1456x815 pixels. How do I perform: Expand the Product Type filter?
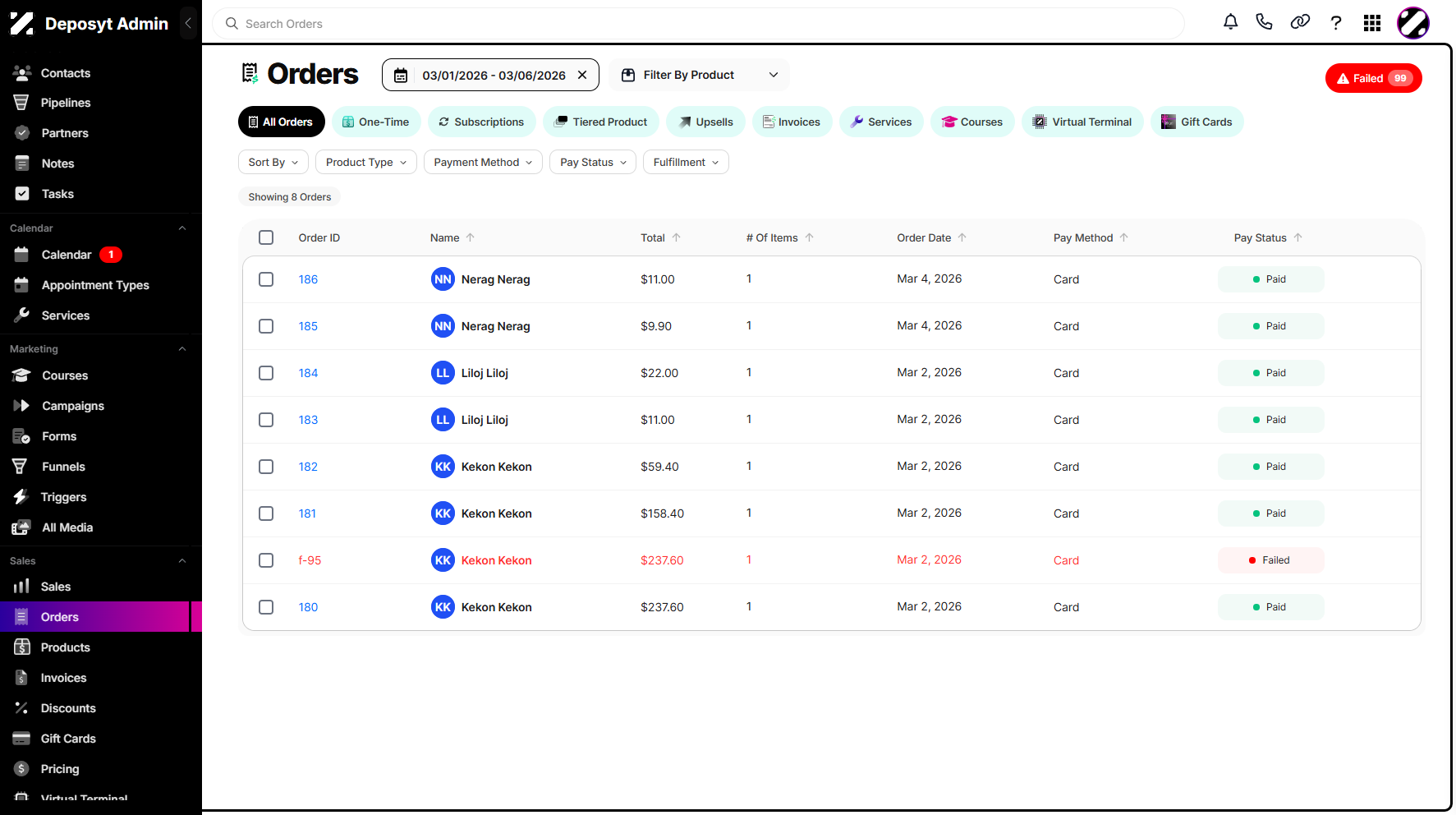(x=366, y=162)
